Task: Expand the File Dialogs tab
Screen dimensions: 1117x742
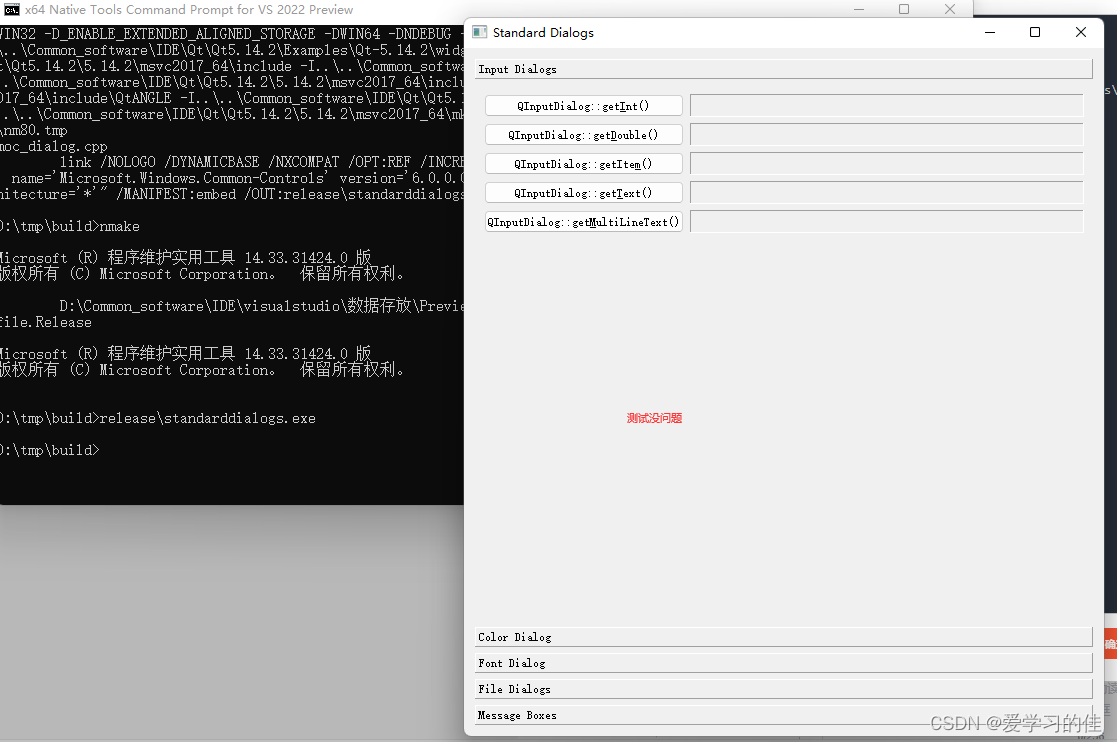Action: point(784,689)
